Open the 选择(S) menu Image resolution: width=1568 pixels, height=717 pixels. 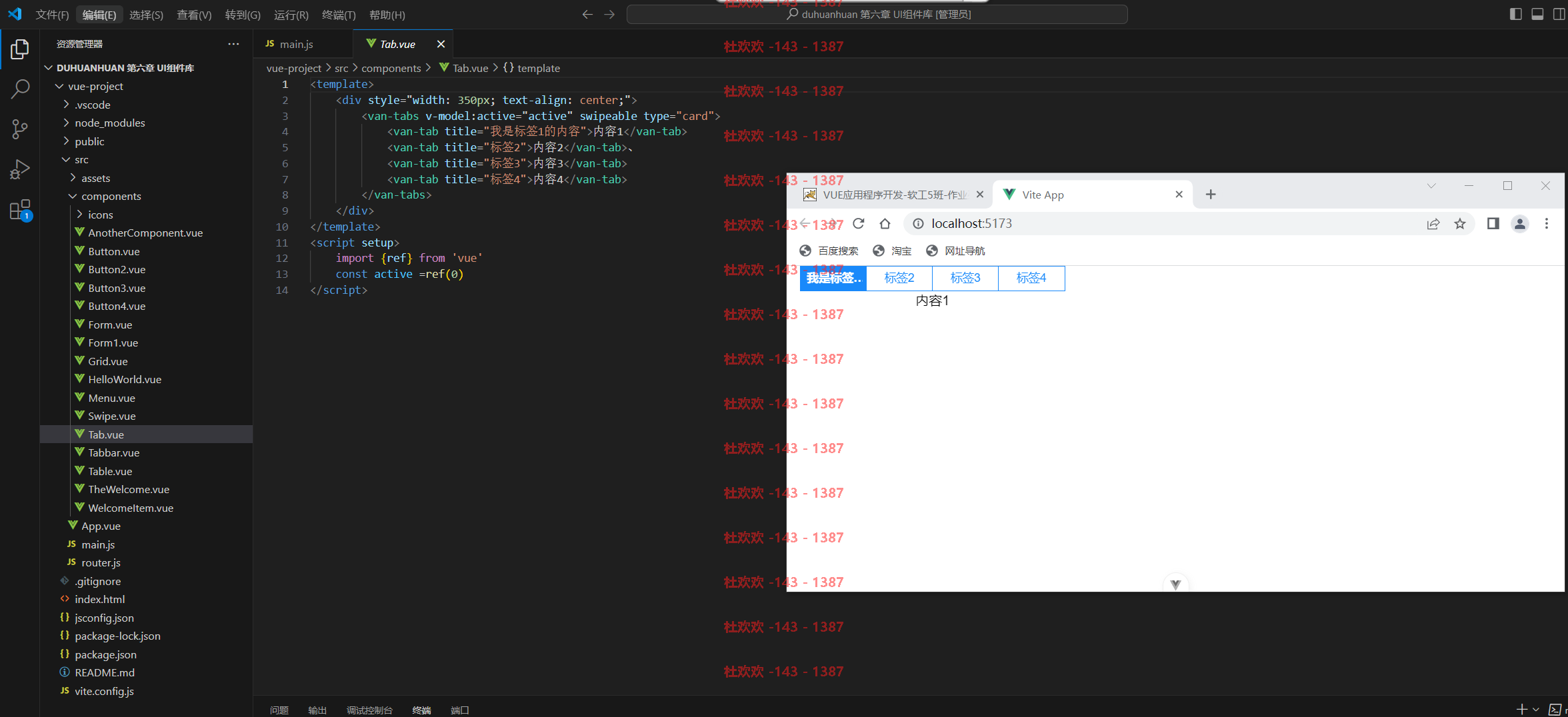146,15
